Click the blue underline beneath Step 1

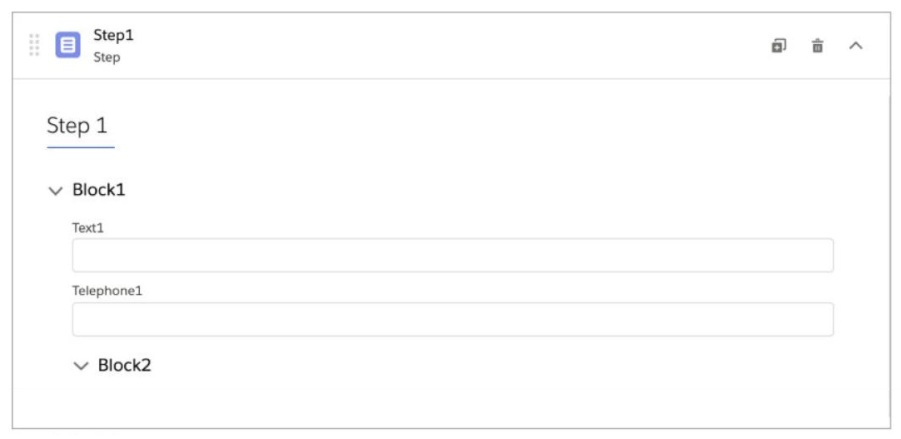pyautogui.click(x=80, y=147)
